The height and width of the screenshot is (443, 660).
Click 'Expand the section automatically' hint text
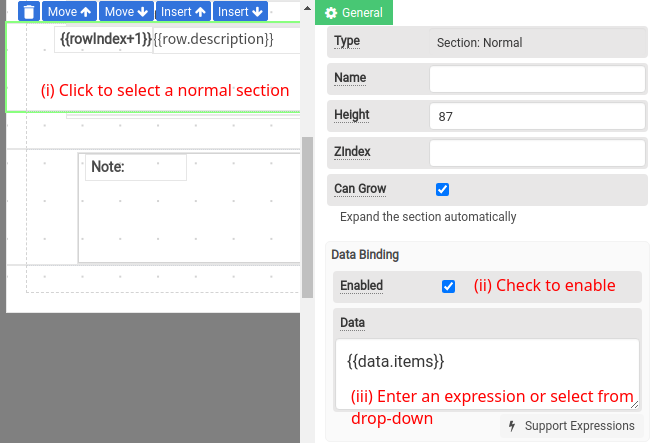coord(428,217)
